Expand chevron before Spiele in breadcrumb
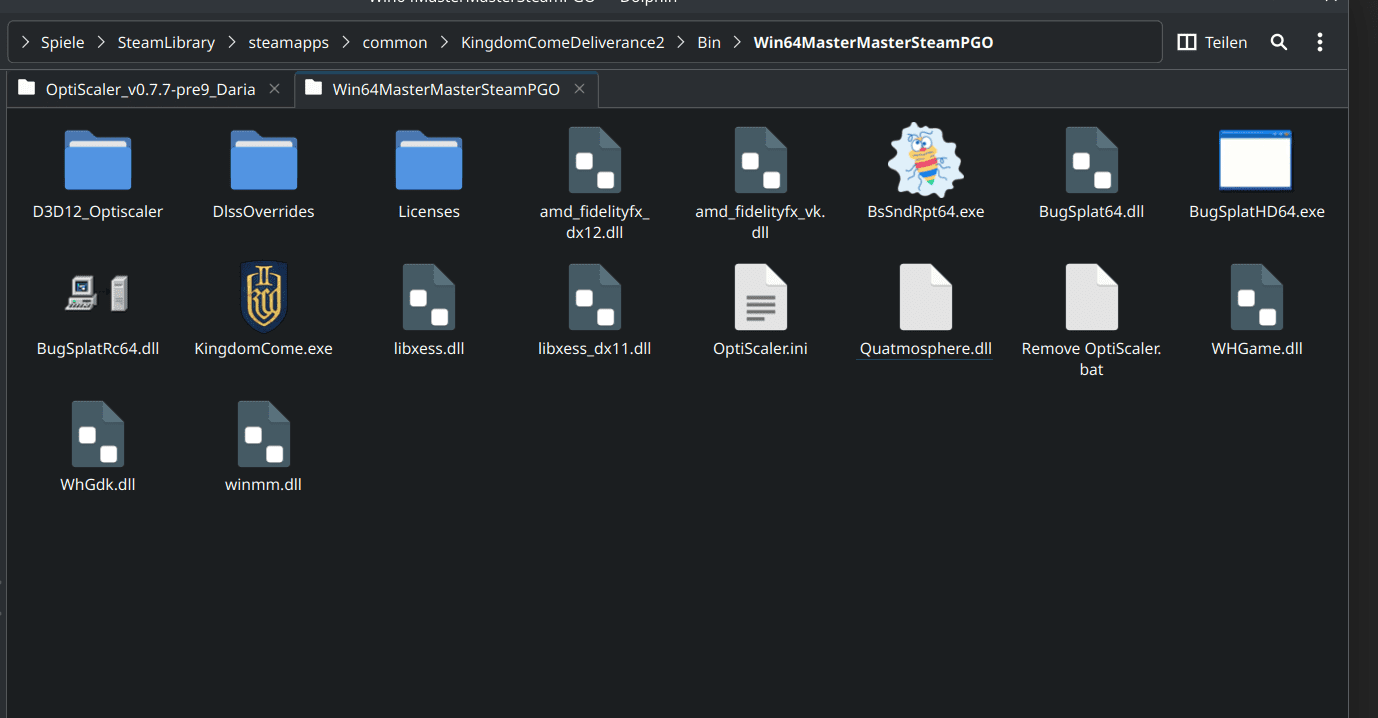 (25, 42)
